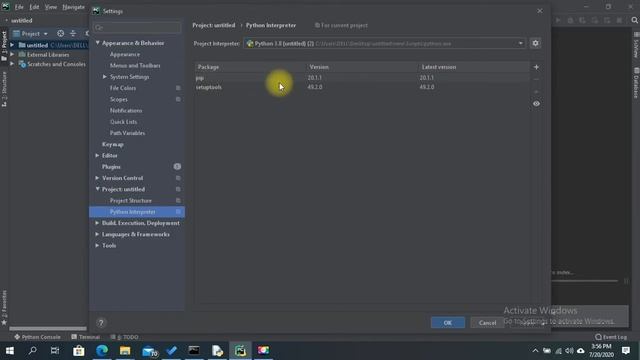Click the OK button

pos(447,322)
